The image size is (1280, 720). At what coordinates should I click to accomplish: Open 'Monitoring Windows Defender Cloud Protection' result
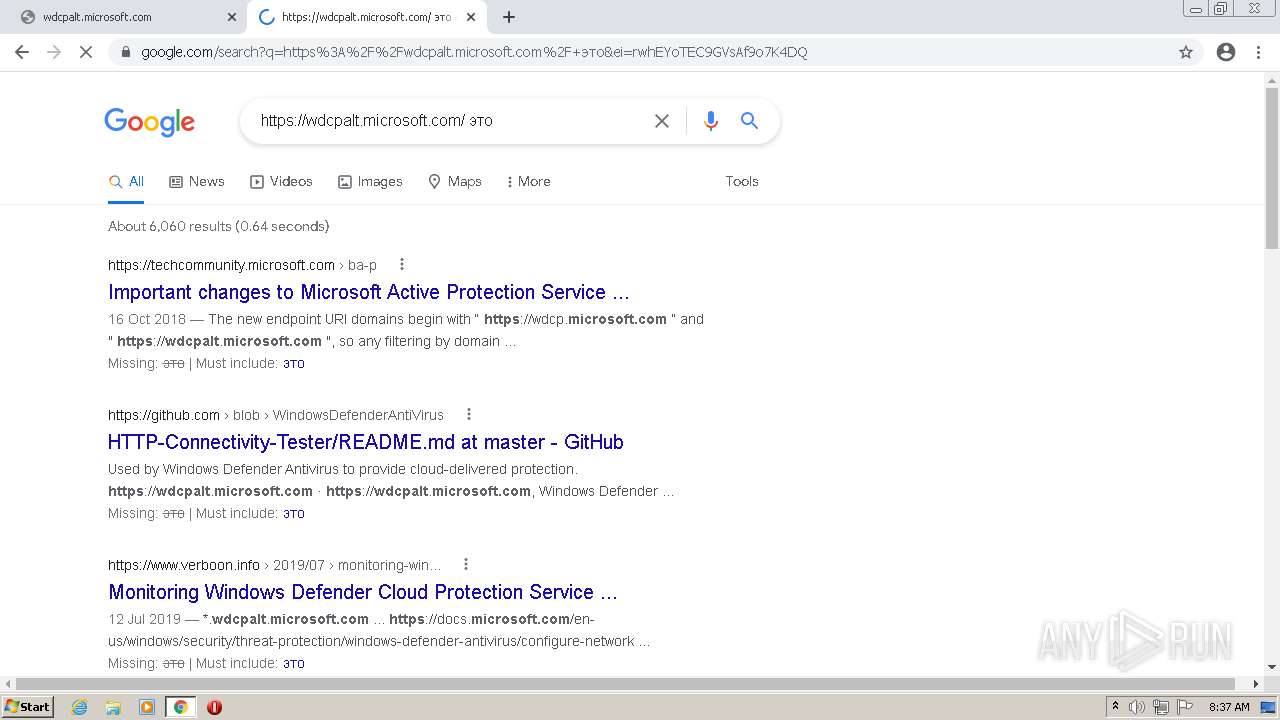point(363,592)
